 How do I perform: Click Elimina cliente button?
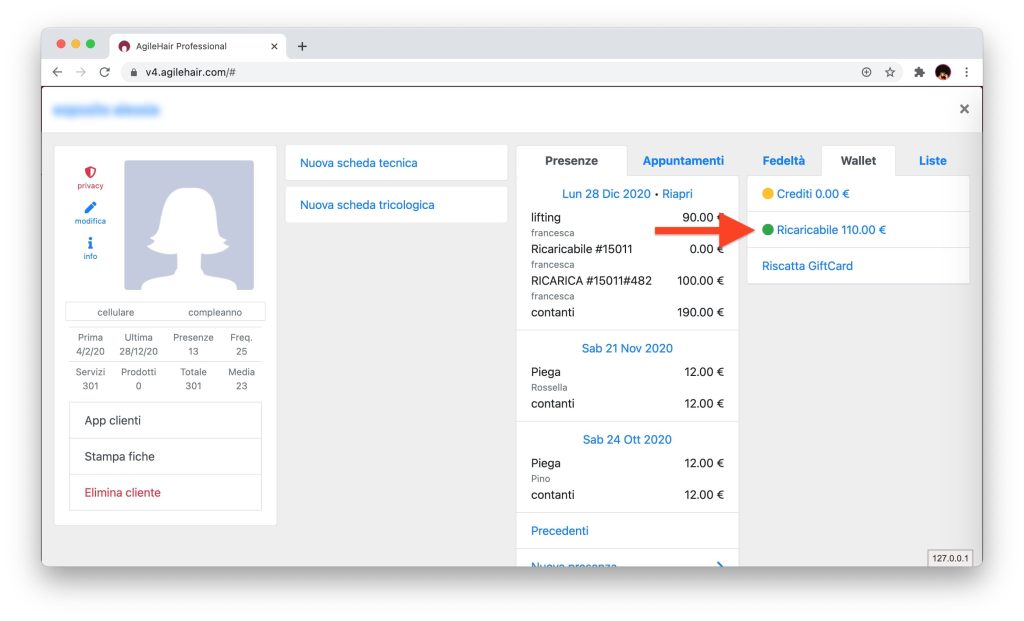tap(123, 493)
